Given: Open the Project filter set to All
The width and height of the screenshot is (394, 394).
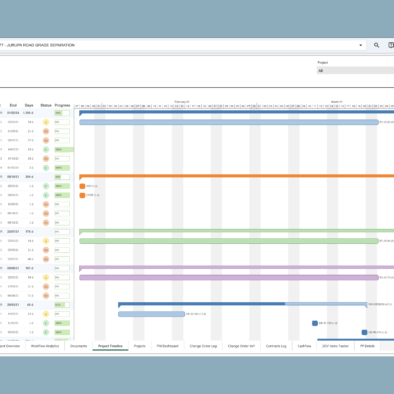Looking at the screenshot, I should tap(355, 70).
